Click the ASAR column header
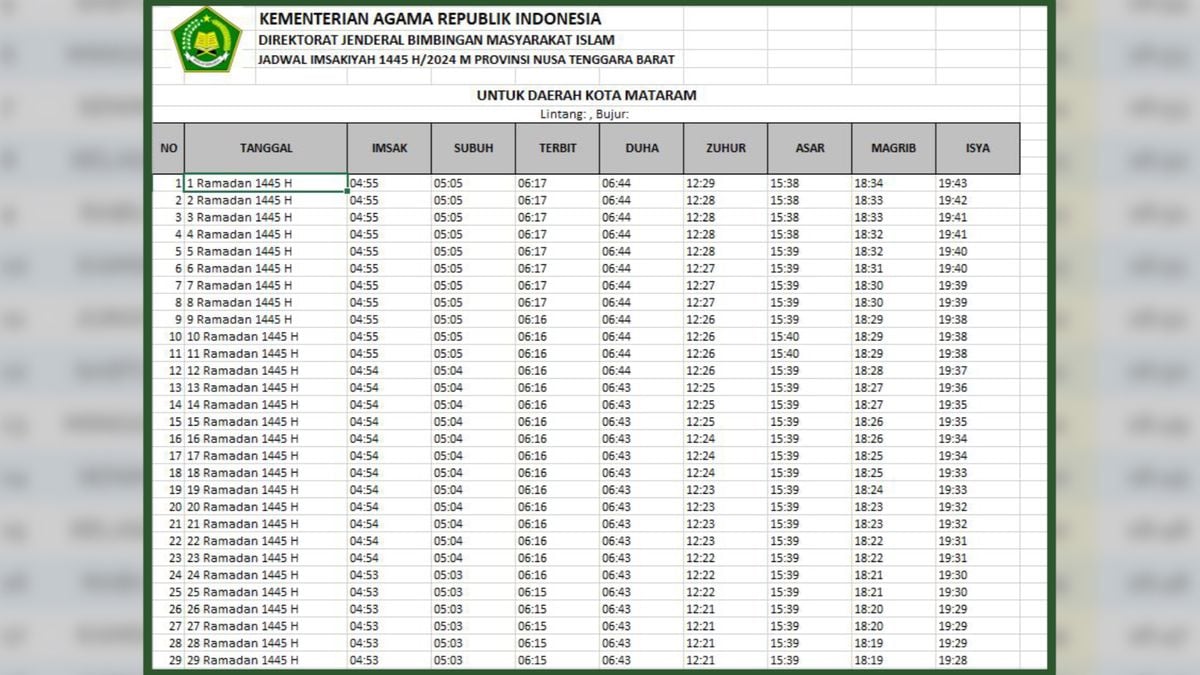 pyautogui.click(x=810, y=148)
